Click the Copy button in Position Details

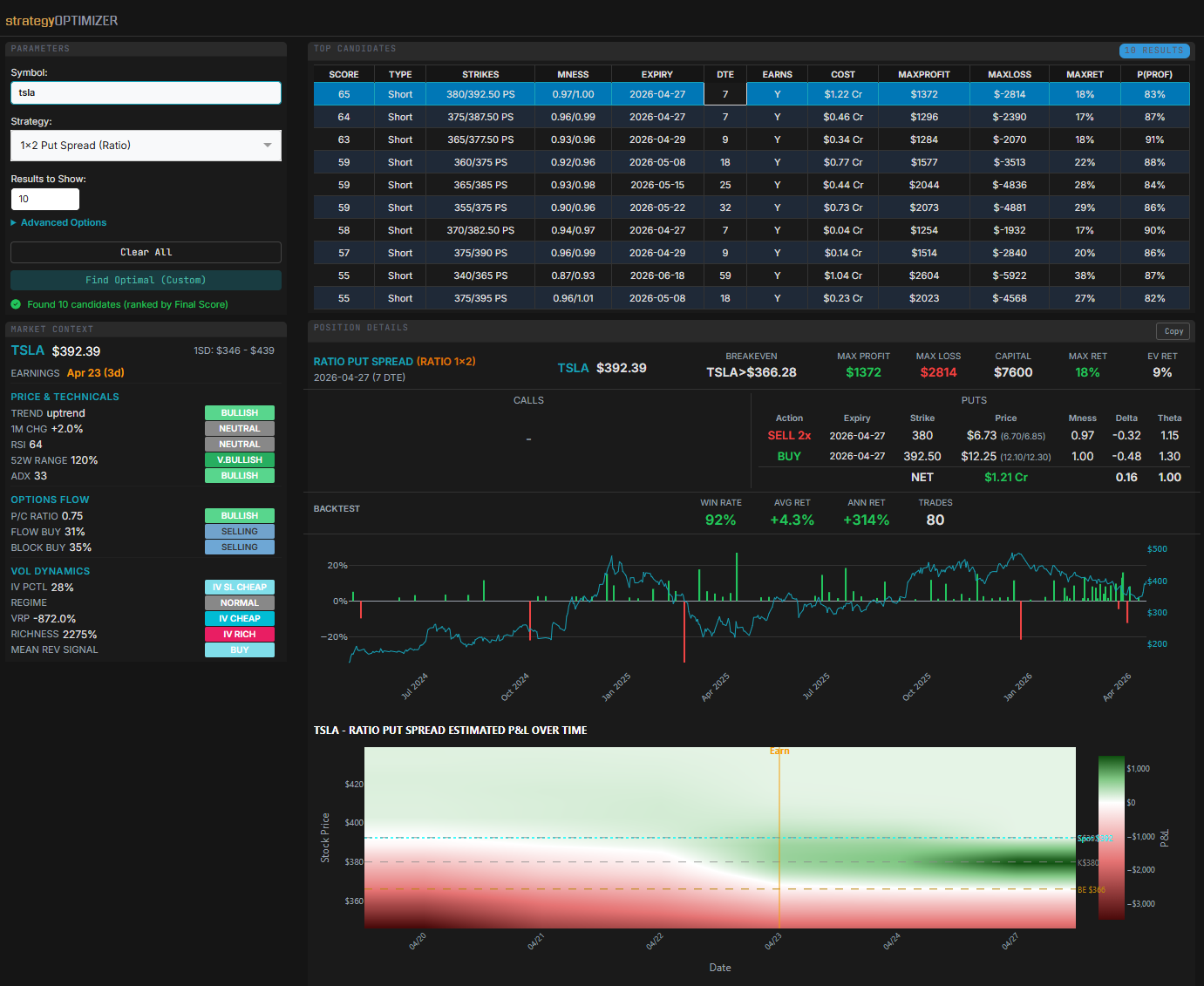[x=1173, y=331]
